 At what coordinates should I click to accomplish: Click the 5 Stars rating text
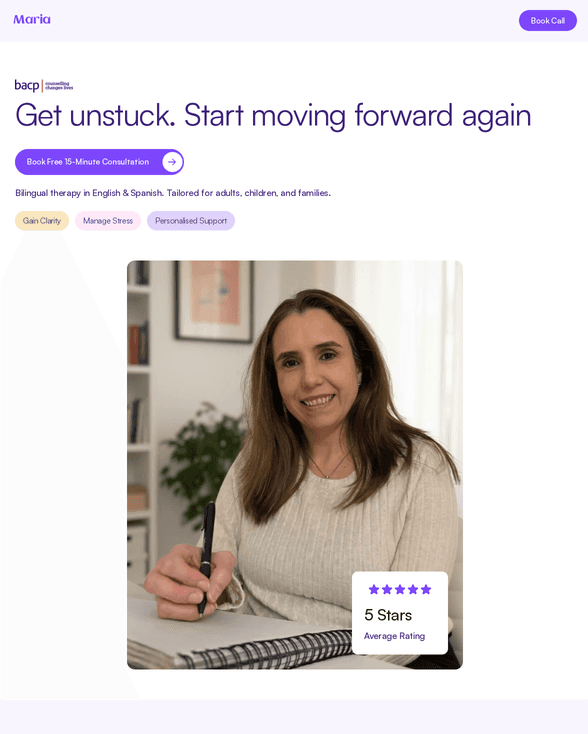coord(388,615)
